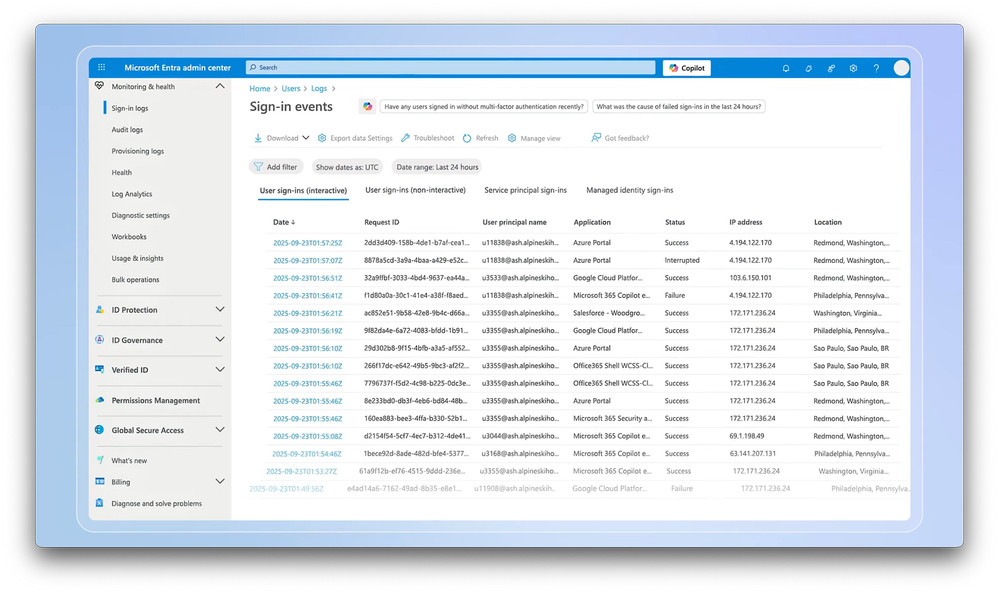The height and width of the screenshot is (594, 999).
Task: Expand the Verified ID section
Action: tap(220, 369)
